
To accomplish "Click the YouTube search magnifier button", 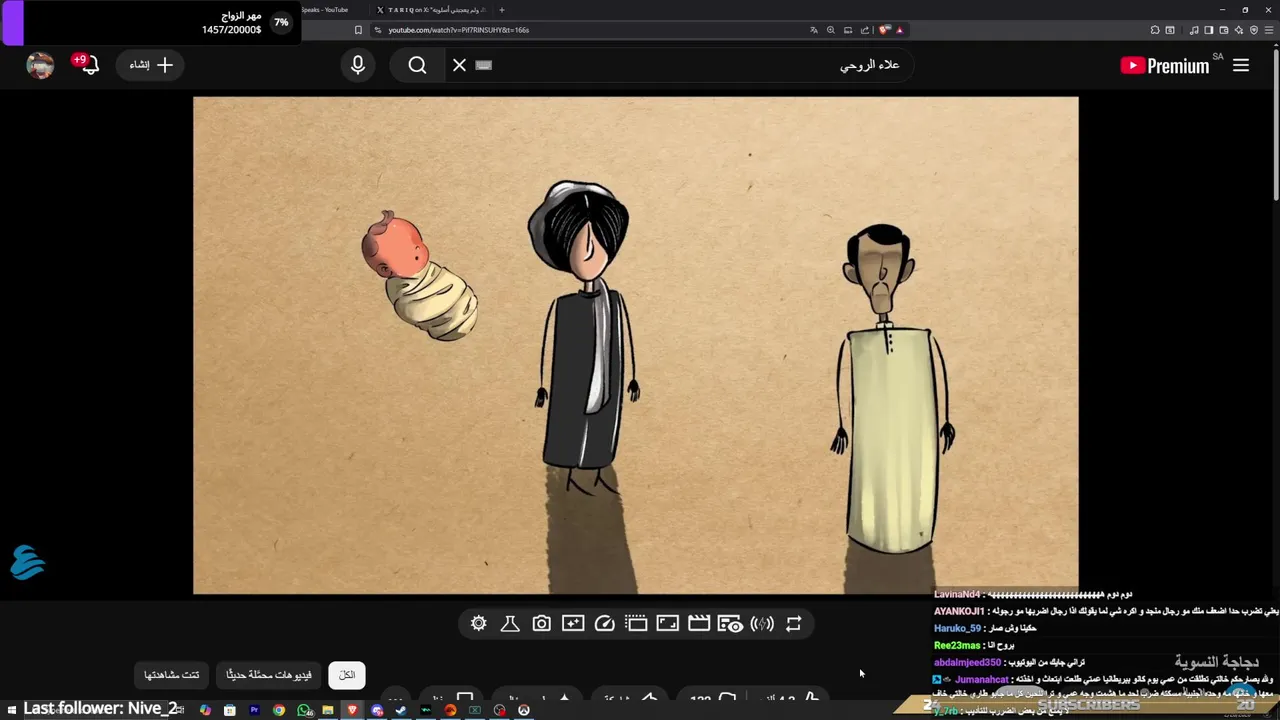I will pos(417,65).
